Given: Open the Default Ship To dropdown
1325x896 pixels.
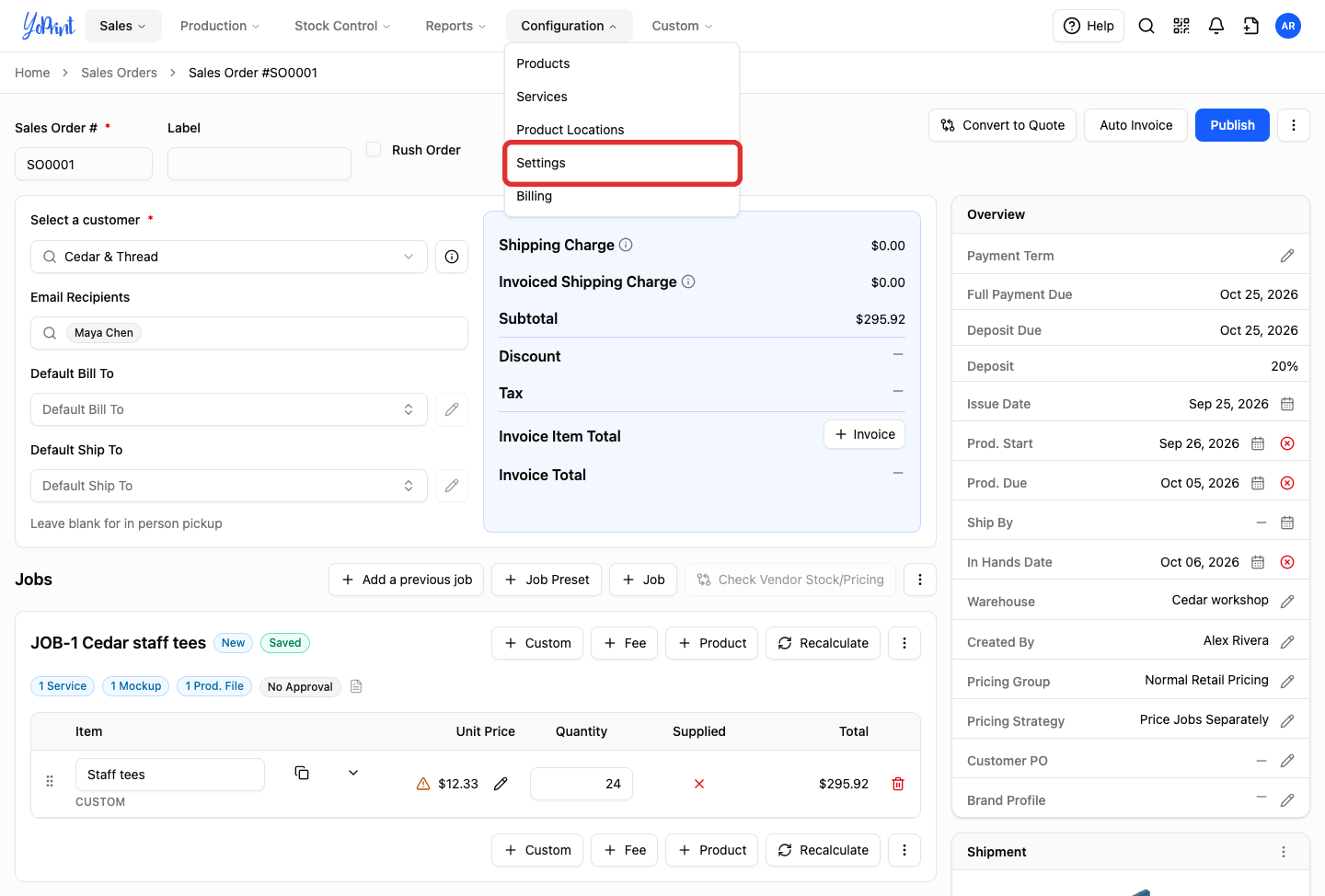Looking at the screenshot, I should [229, 486].
